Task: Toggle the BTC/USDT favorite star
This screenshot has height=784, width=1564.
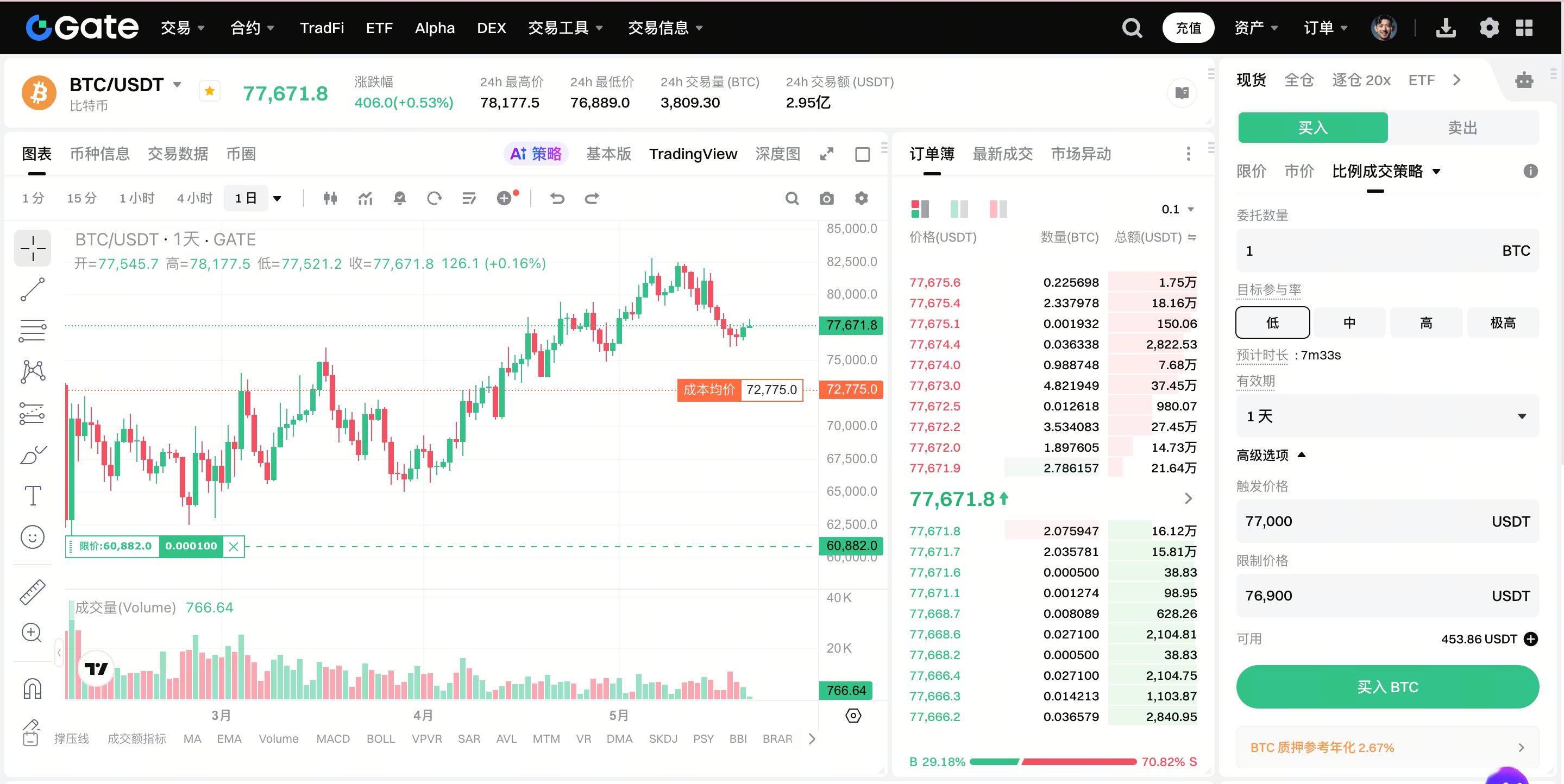Action: (x=210, y=92)
